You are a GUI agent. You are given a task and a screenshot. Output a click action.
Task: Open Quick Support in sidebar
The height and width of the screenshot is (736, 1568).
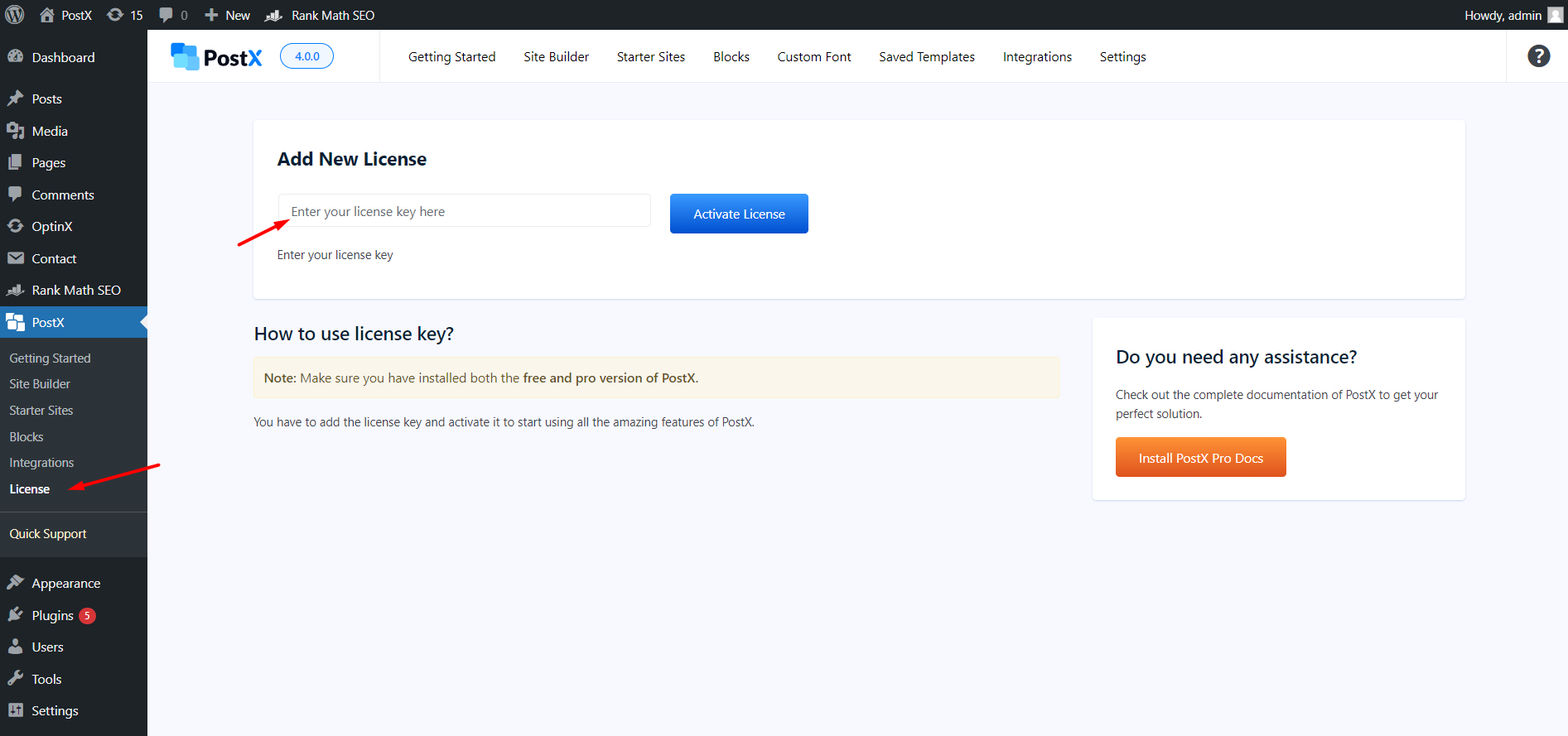(48, 534)
